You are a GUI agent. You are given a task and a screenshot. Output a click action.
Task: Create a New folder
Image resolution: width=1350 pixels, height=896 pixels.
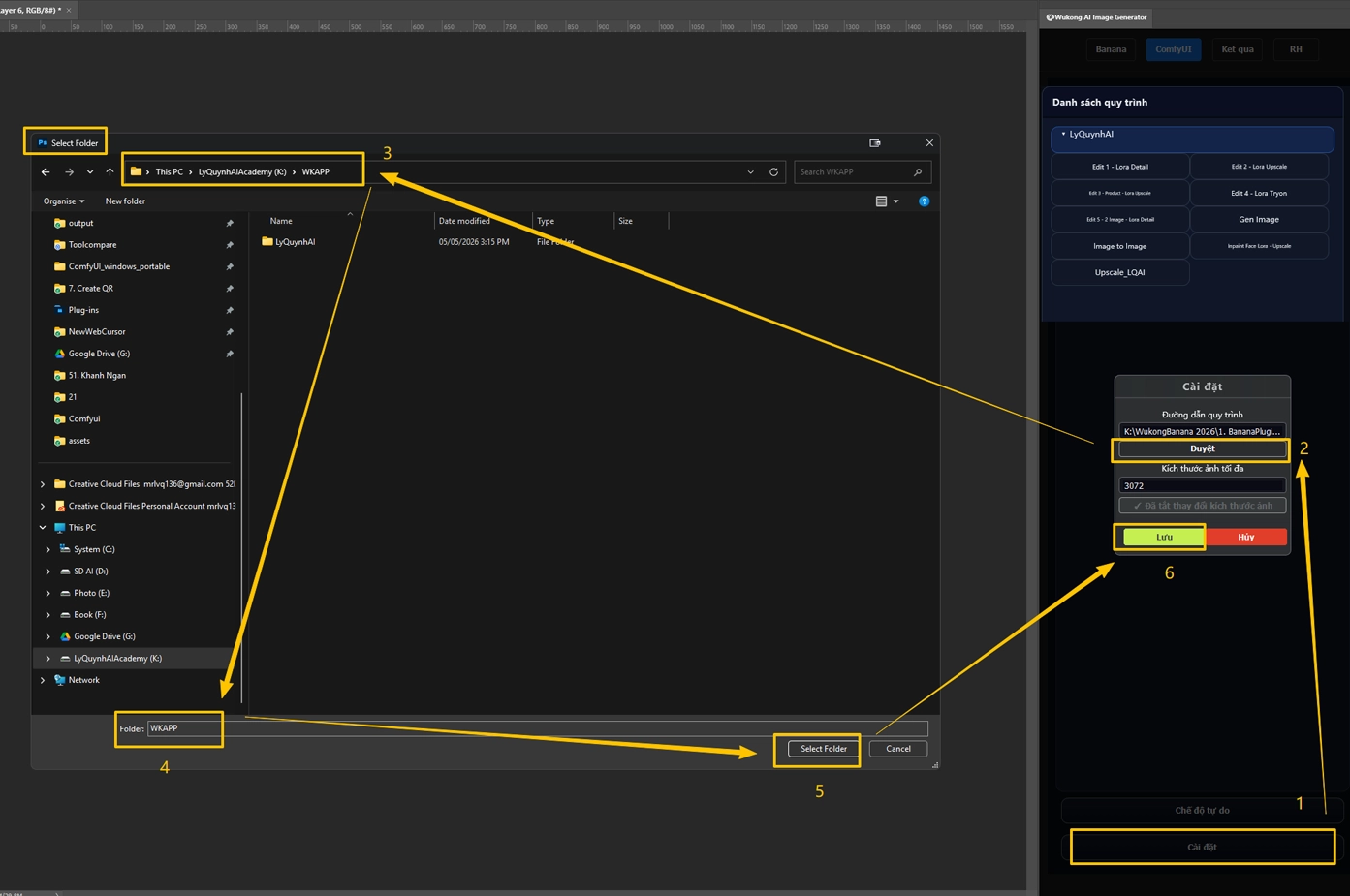[125, 201]
